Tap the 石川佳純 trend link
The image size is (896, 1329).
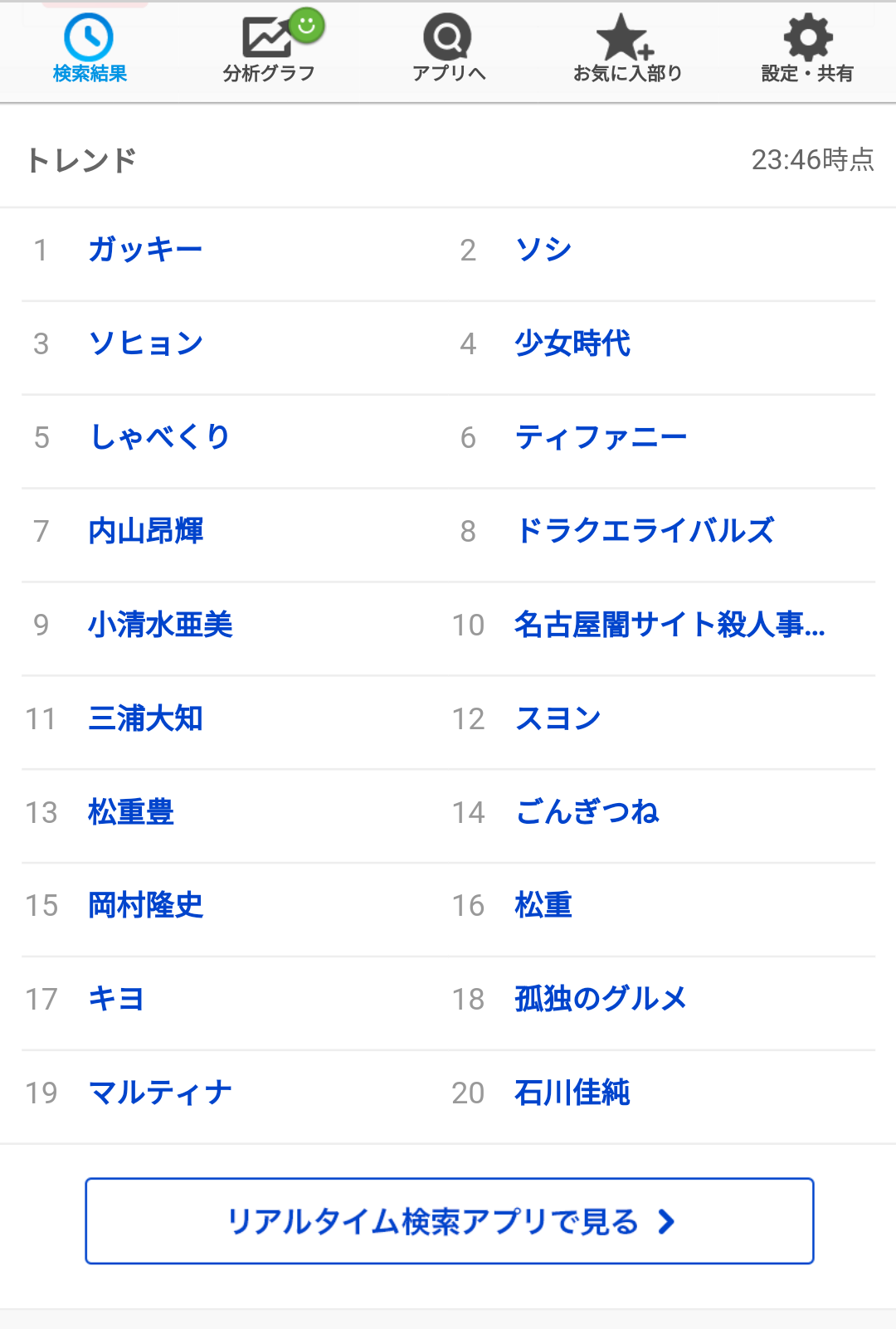(572, 1093)
